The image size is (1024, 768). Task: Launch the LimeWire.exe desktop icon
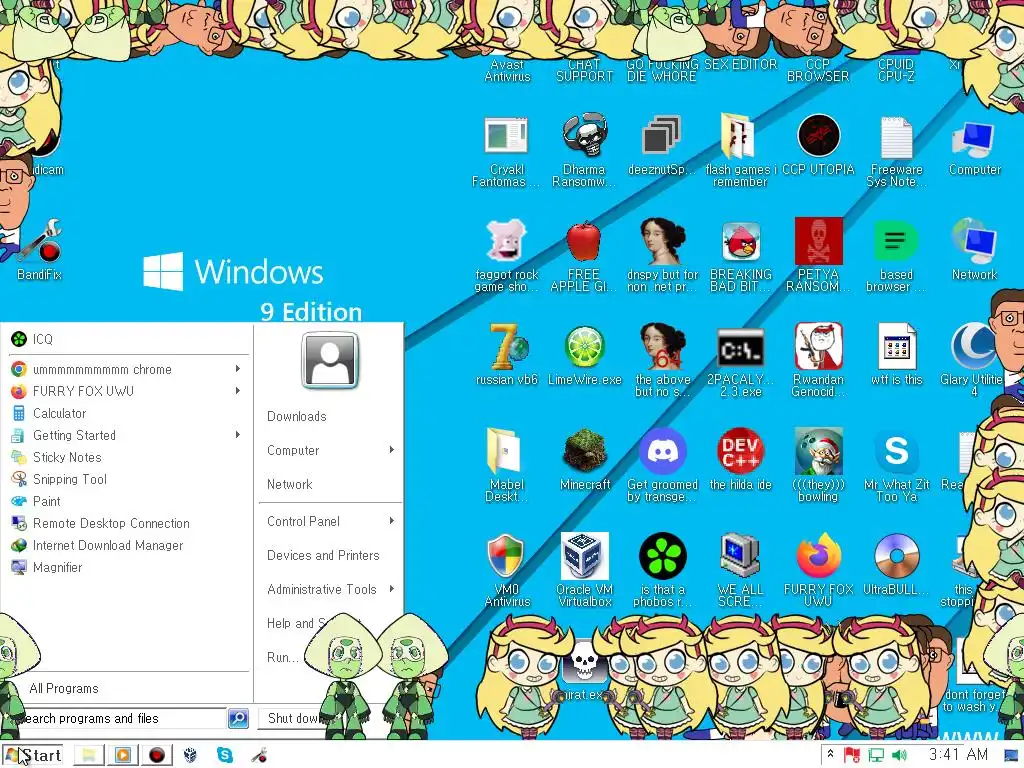point(584,346)
